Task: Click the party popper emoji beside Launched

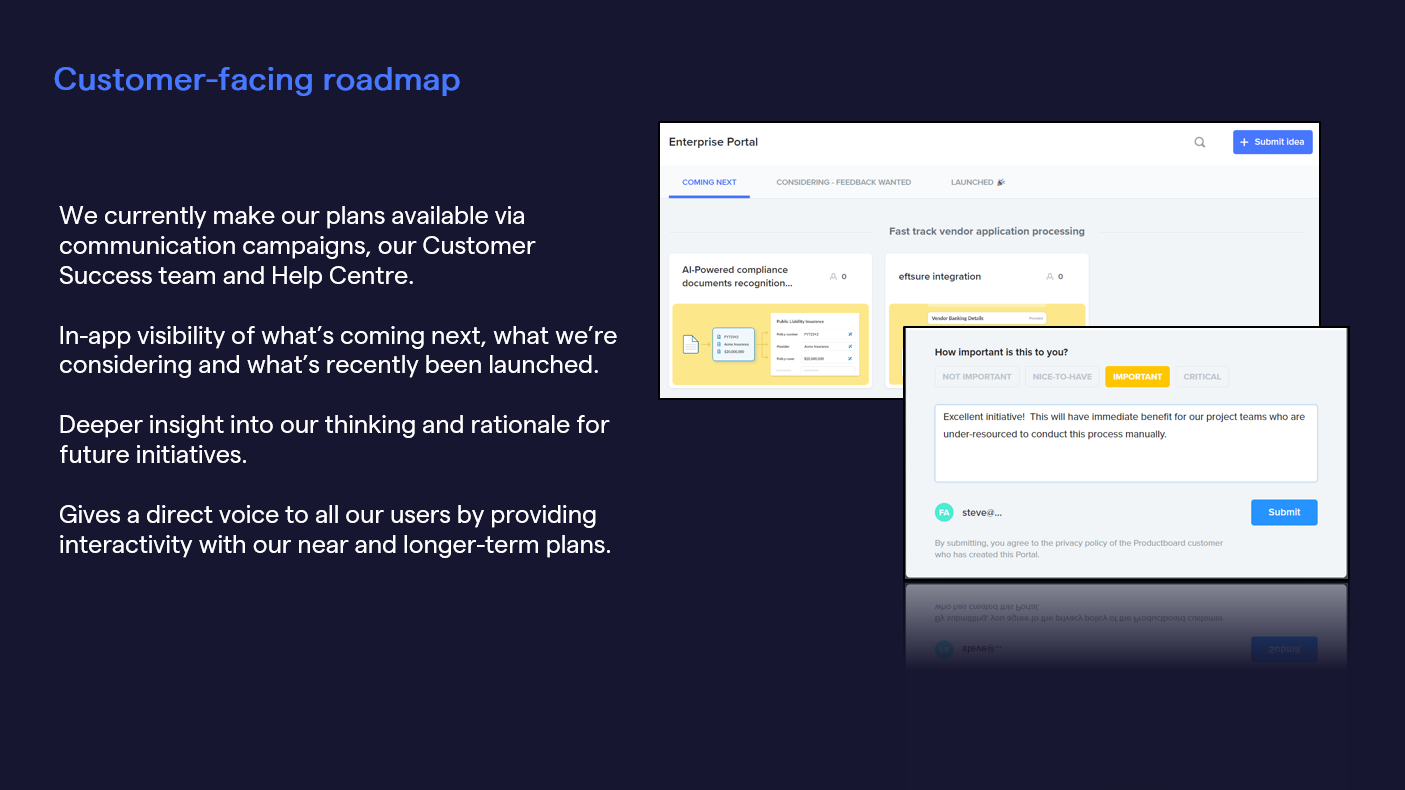Action: coord(1001,182)
